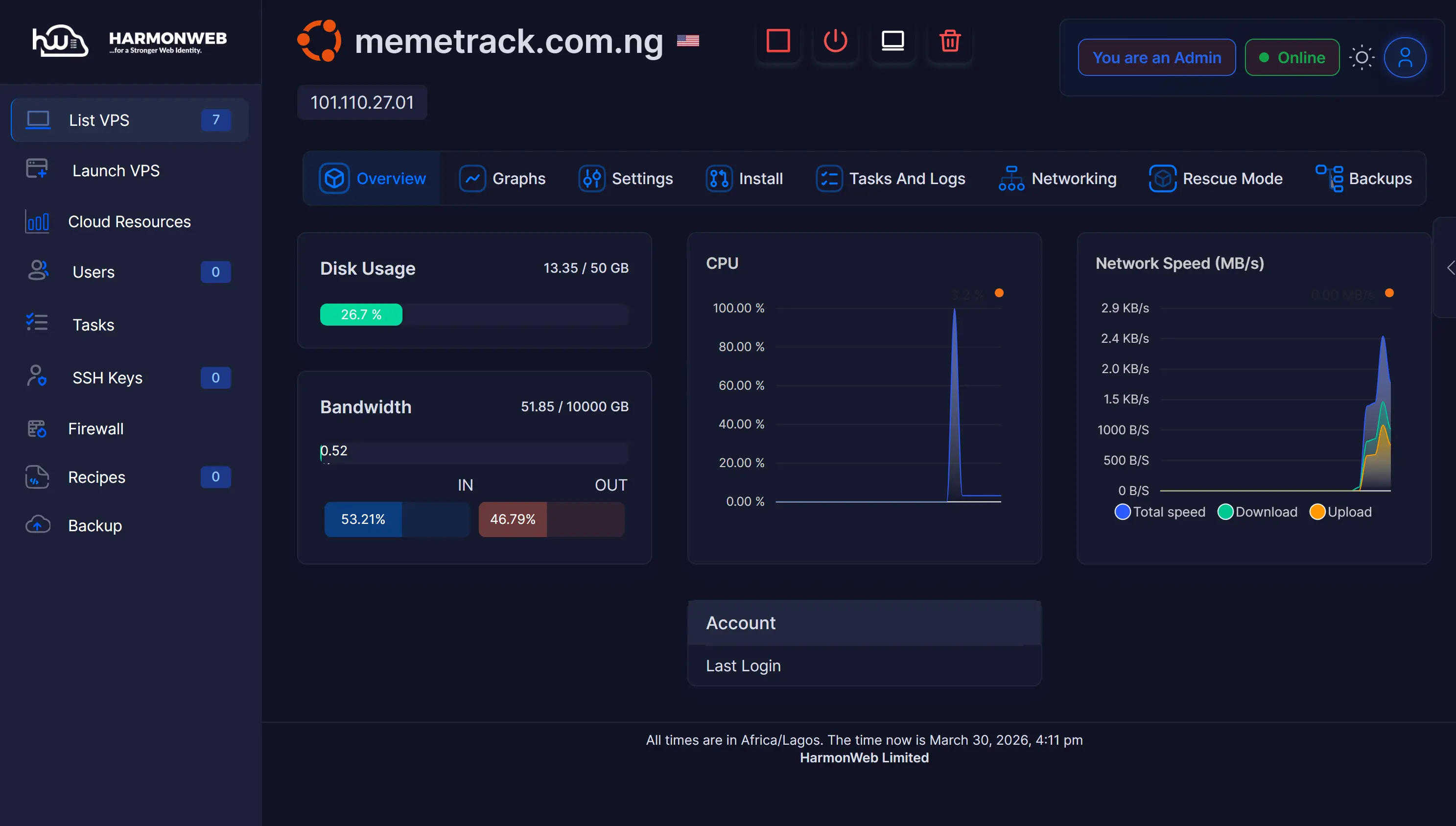Screen dimensions: 1456x826
Task: Click the Ubuntu OS logo icon
Action: click(x=319, y=41)
